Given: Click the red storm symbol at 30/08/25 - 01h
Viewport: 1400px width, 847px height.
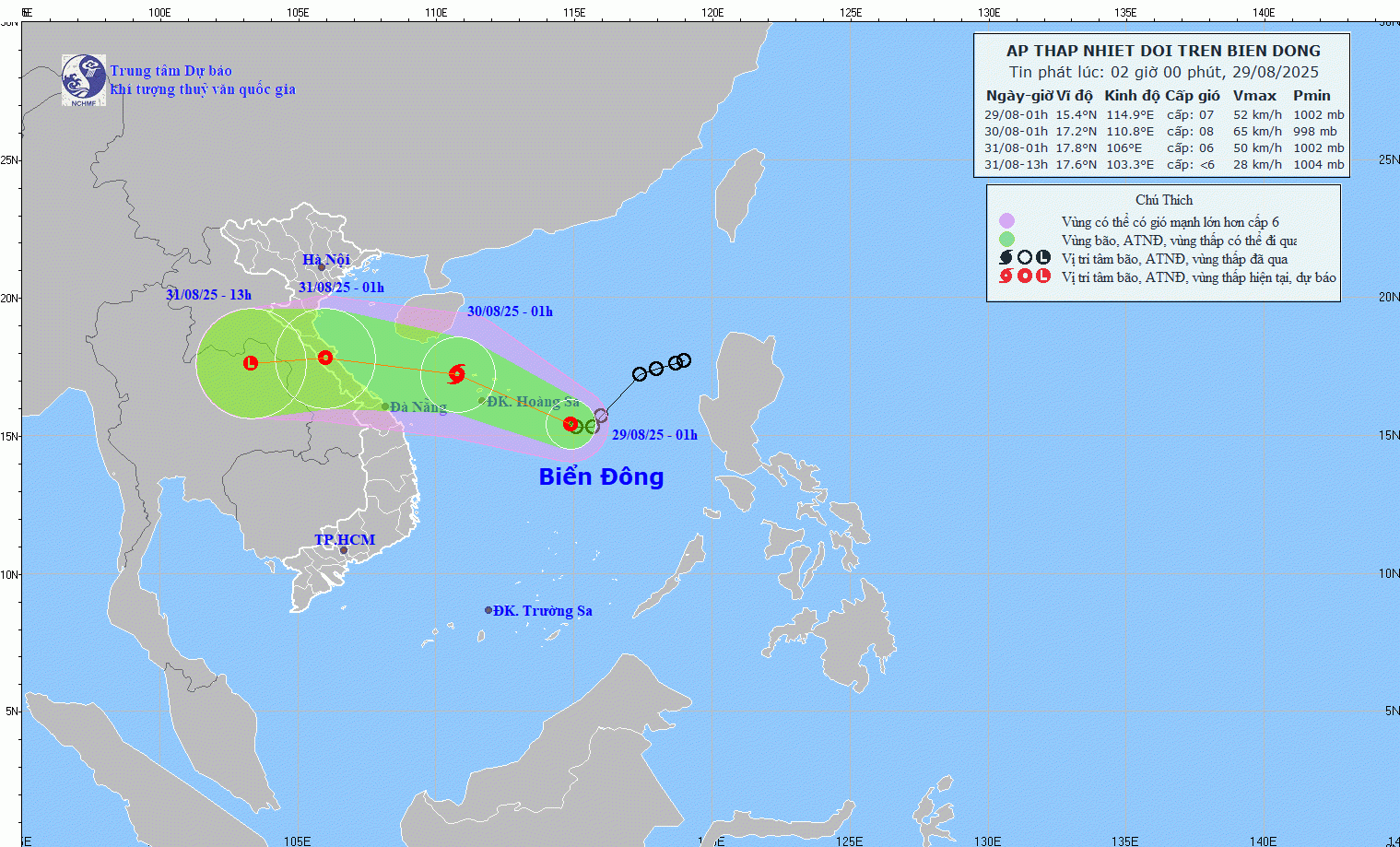Looking at the screenshot, I should 457,374.
